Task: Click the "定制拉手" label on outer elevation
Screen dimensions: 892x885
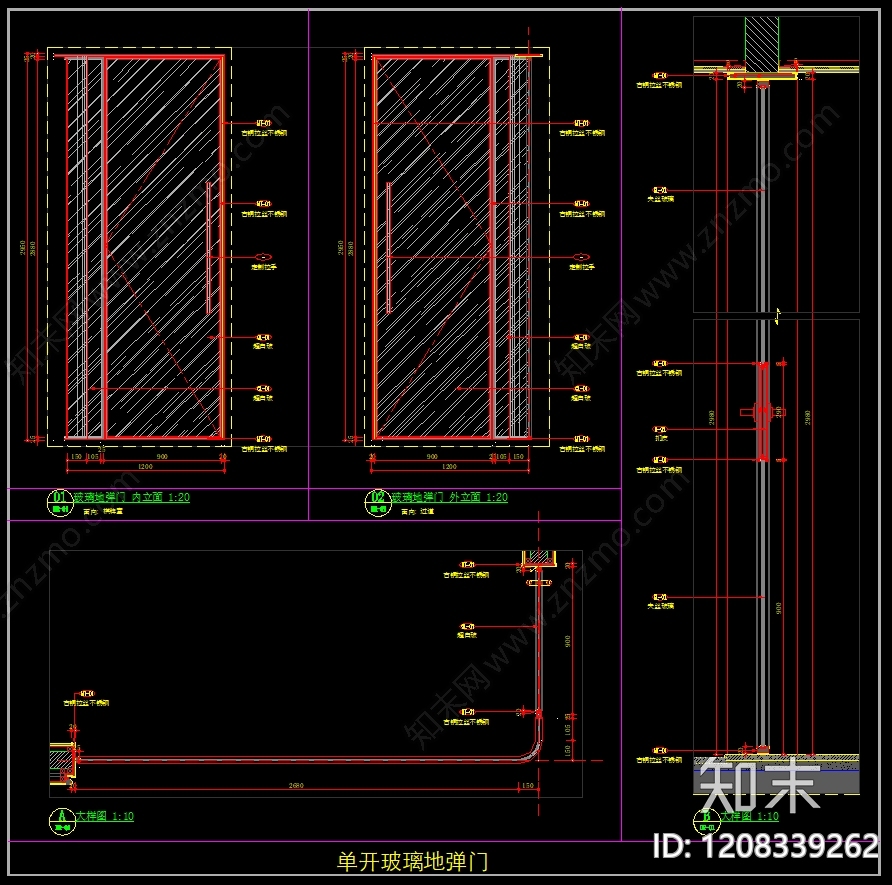Action: click(582, 267)
